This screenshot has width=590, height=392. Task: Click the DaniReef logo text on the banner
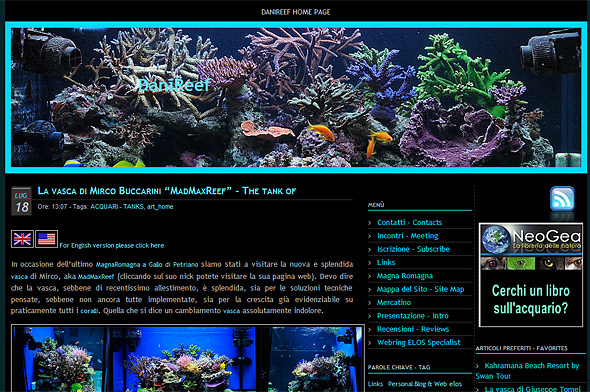[174, 85]
